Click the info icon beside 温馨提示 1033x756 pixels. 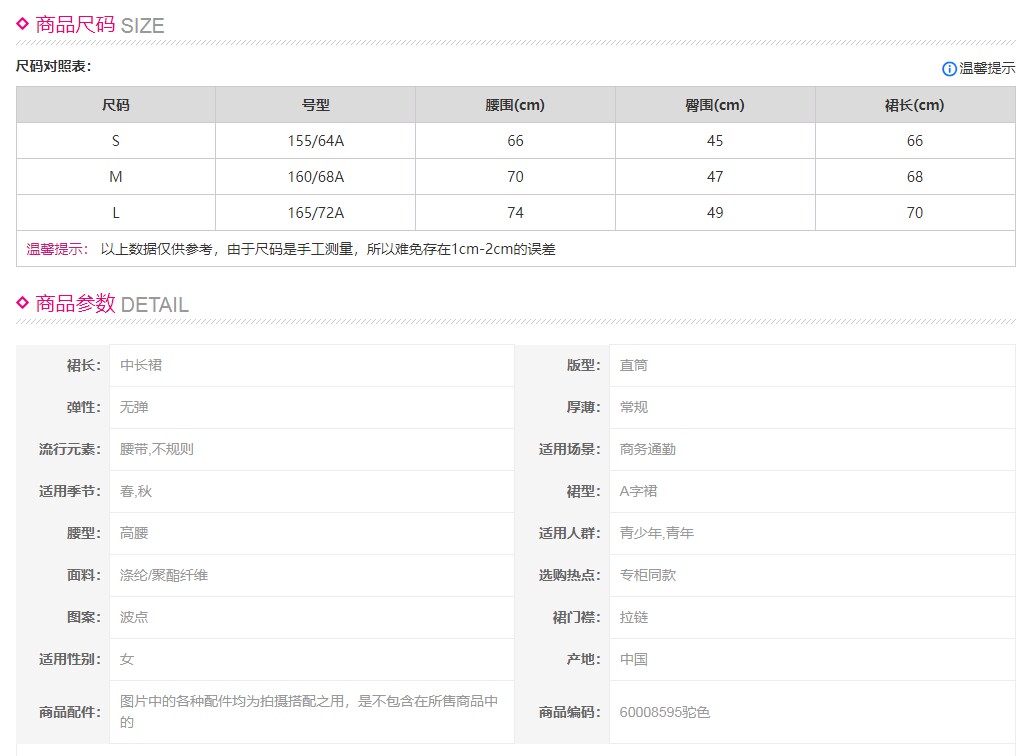[x=949, y=69]
